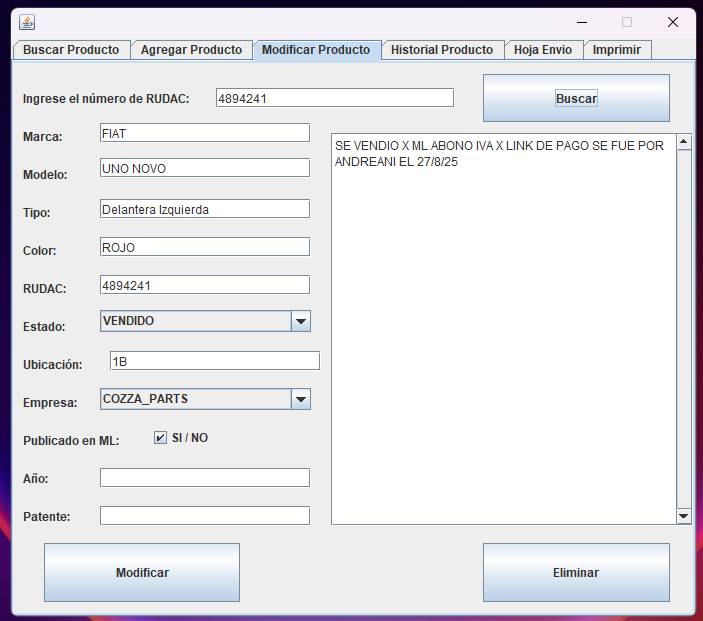
Task: Click the Color field showing ROJO
Action: (x=205, y=247)
